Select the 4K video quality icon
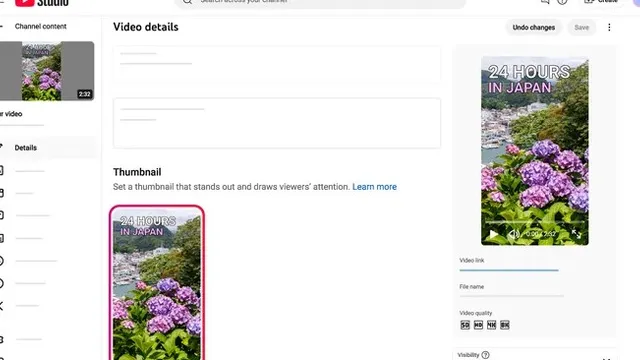Viewport: 640px width, 360px height. 491,325
